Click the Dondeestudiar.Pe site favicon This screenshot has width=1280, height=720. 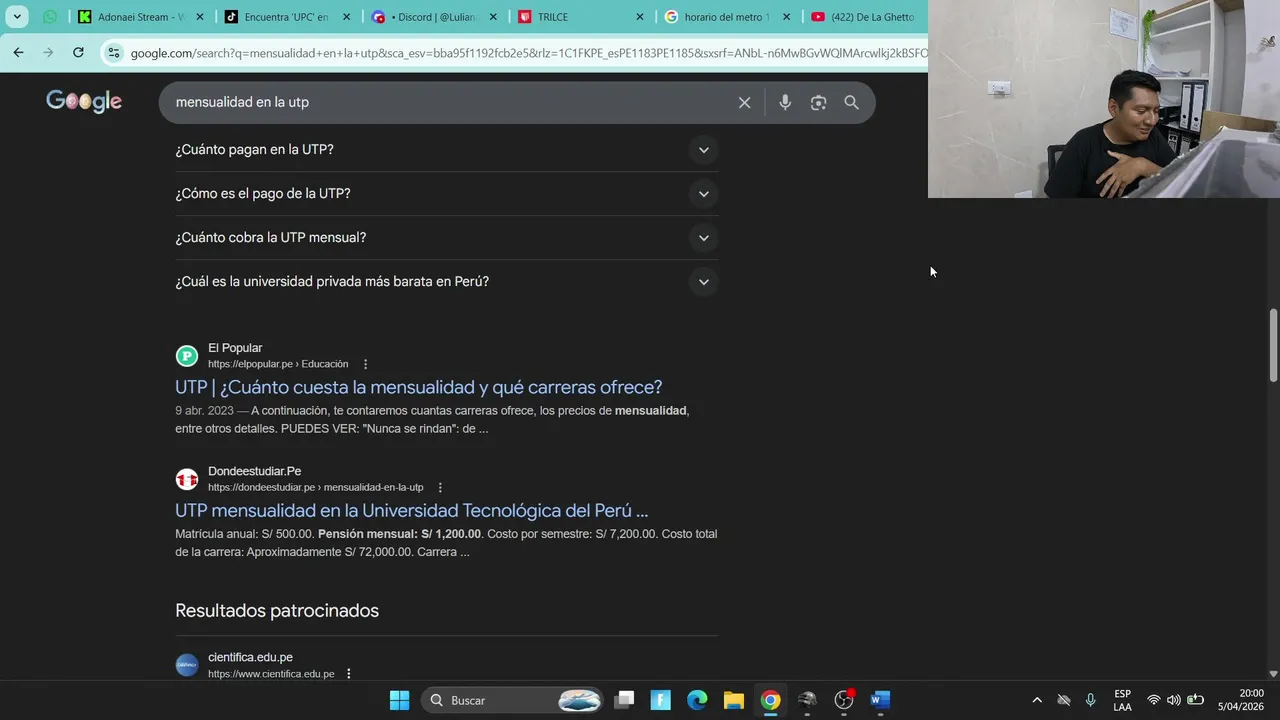[187, 479]
